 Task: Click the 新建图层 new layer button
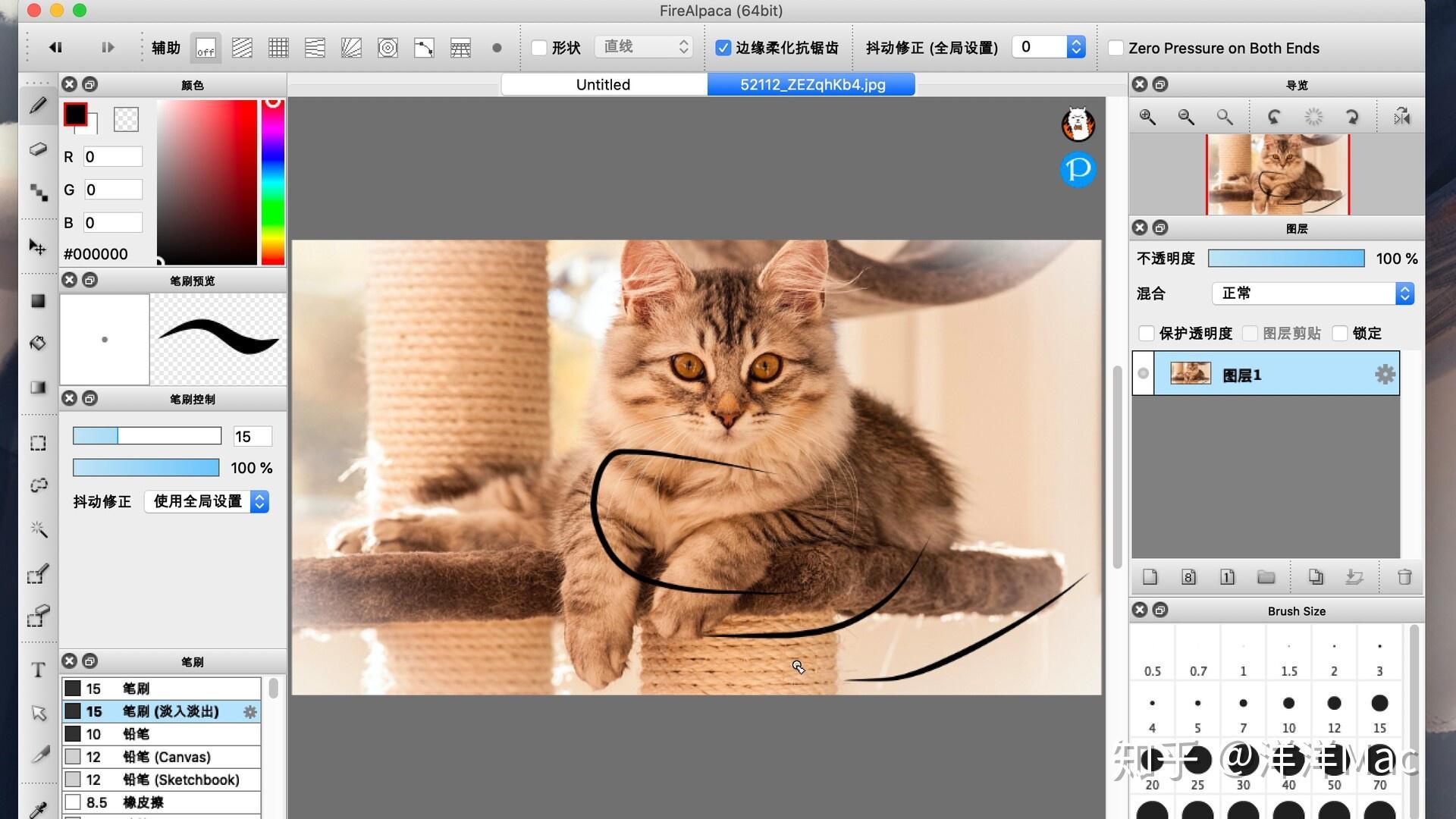pyautogui.click(x=1149, y=577)
